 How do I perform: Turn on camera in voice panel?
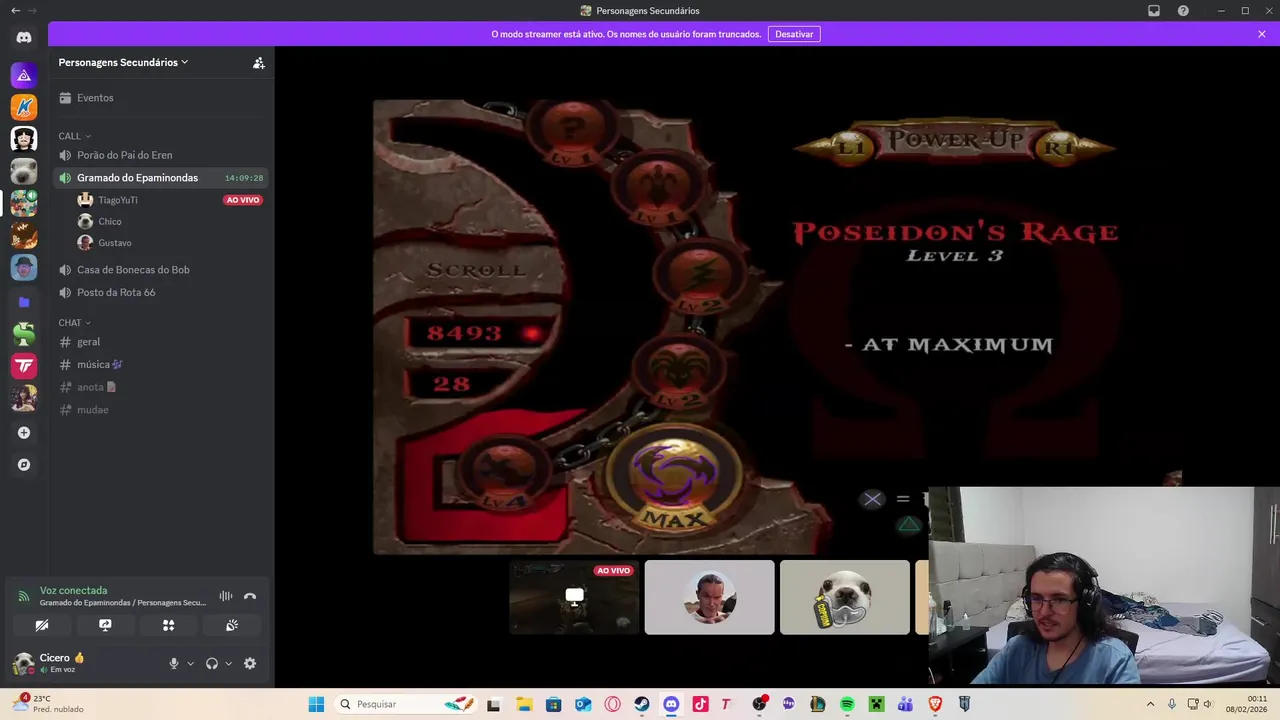coord(42,625)
